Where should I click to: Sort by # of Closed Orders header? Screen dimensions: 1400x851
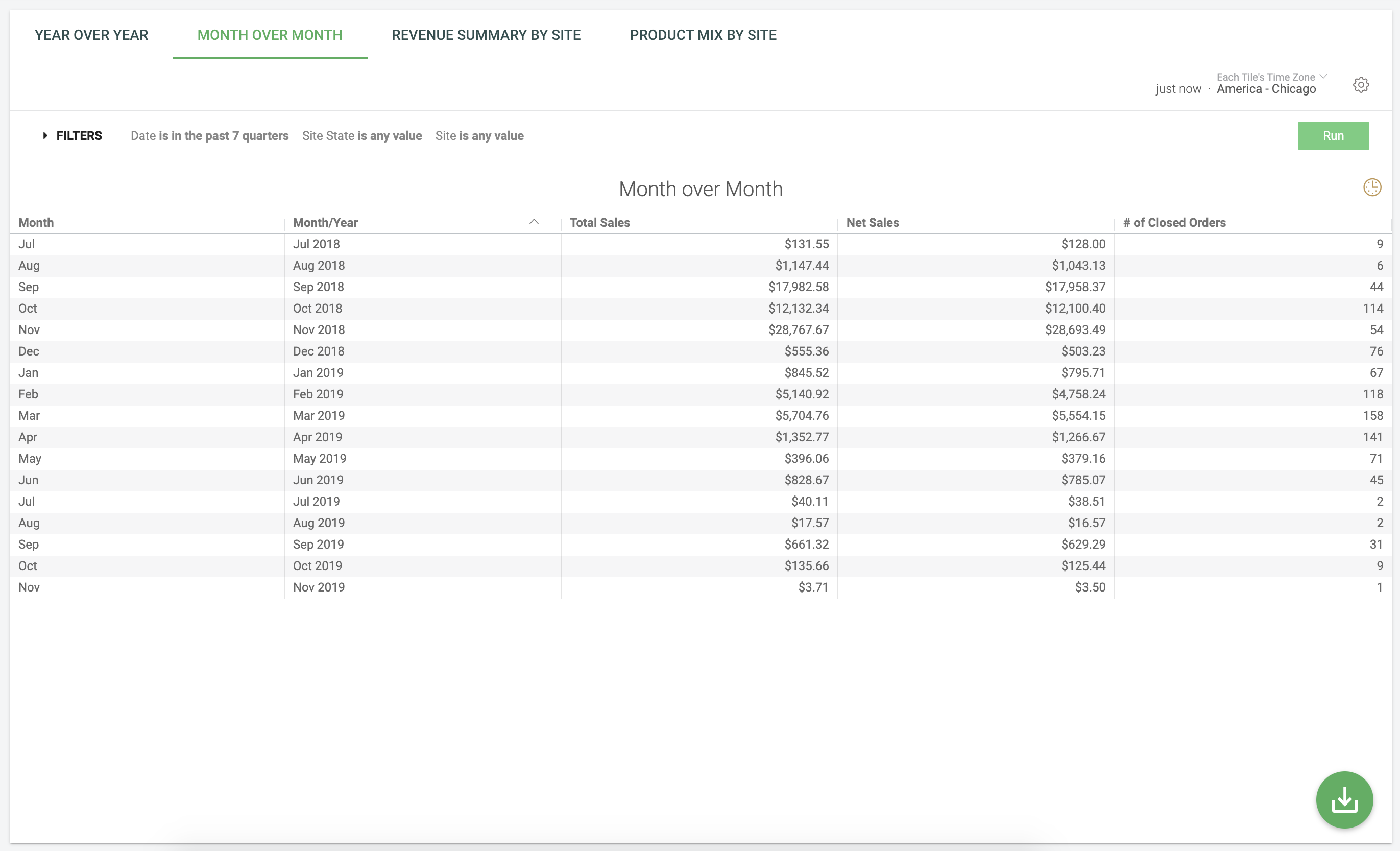point(1174,222)
